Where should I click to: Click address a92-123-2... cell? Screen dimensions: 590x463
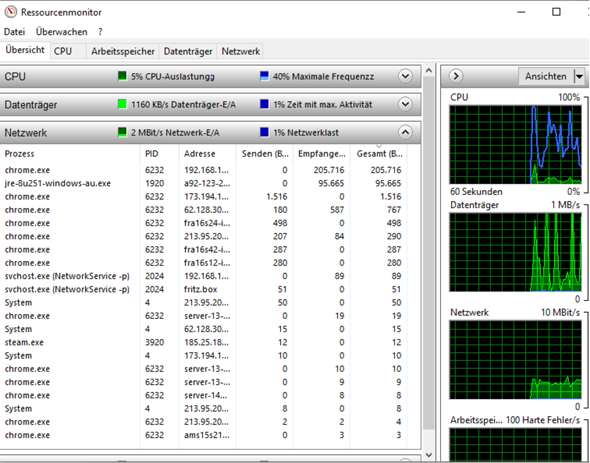pos(207,183)
